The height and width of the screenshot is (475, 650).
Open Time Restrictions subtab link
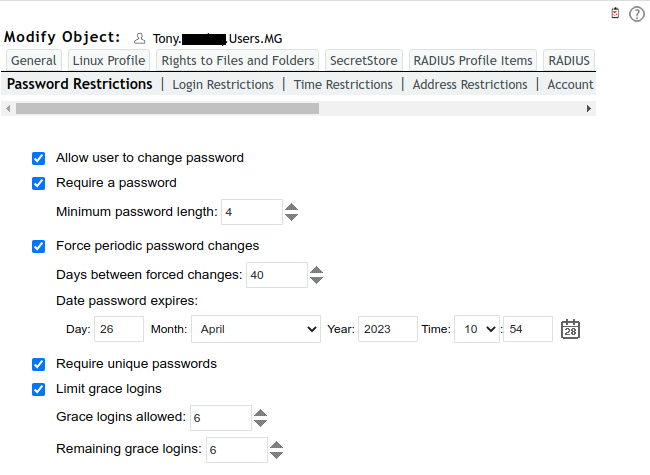[x=343, y=85]
